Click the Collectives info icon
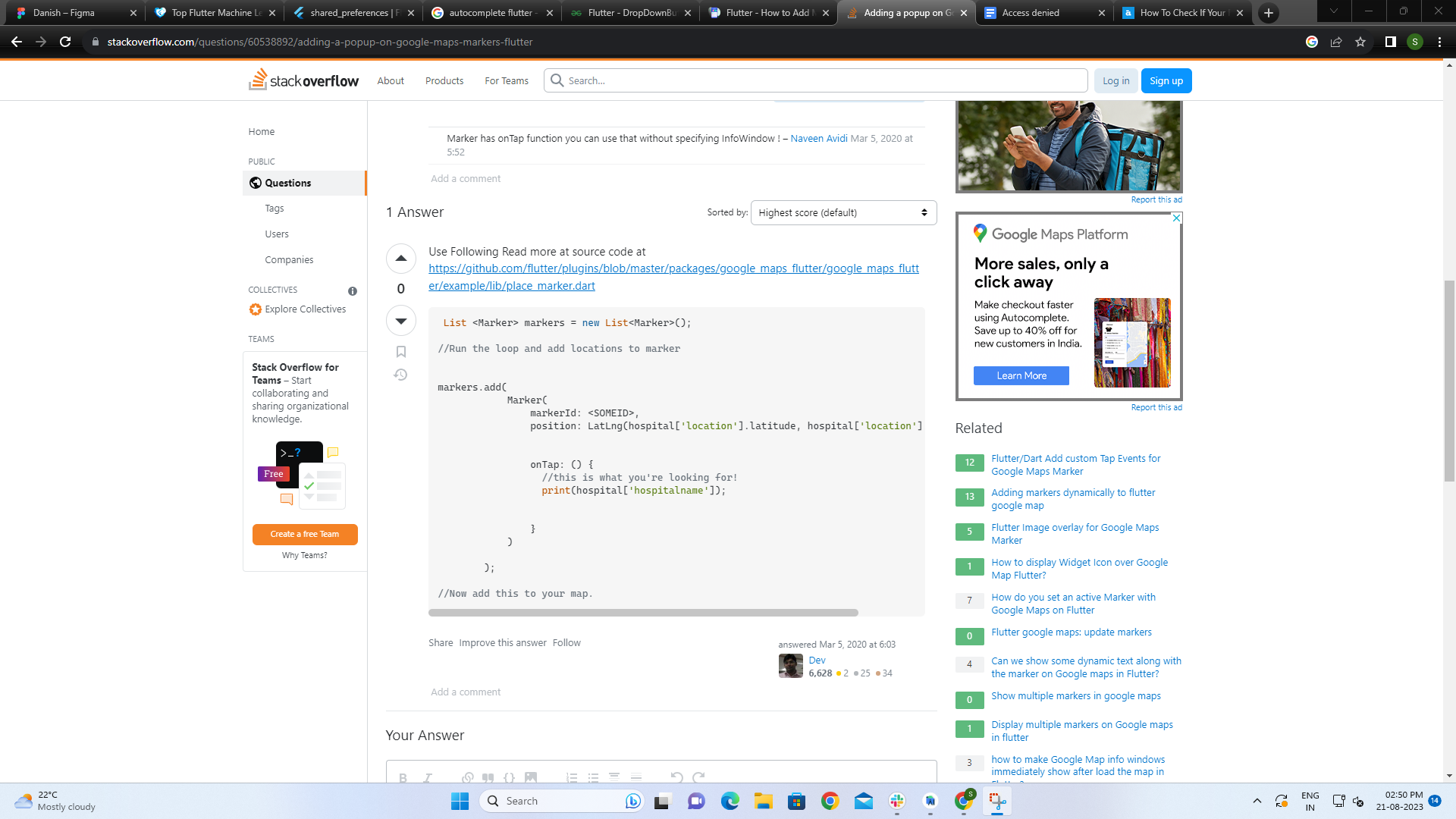This screenshot has height=819, width=1456. [x=352, y=291]
